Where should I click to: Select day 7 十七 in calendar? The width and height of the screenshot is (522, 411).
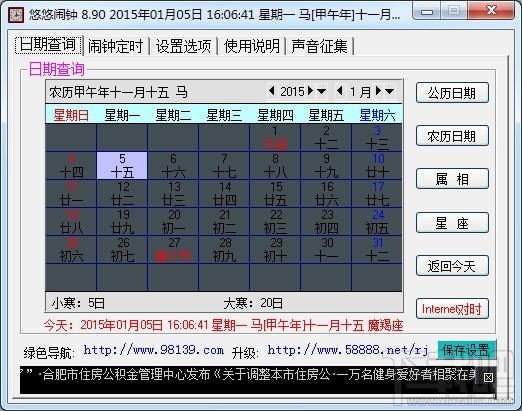click(224, 165)
